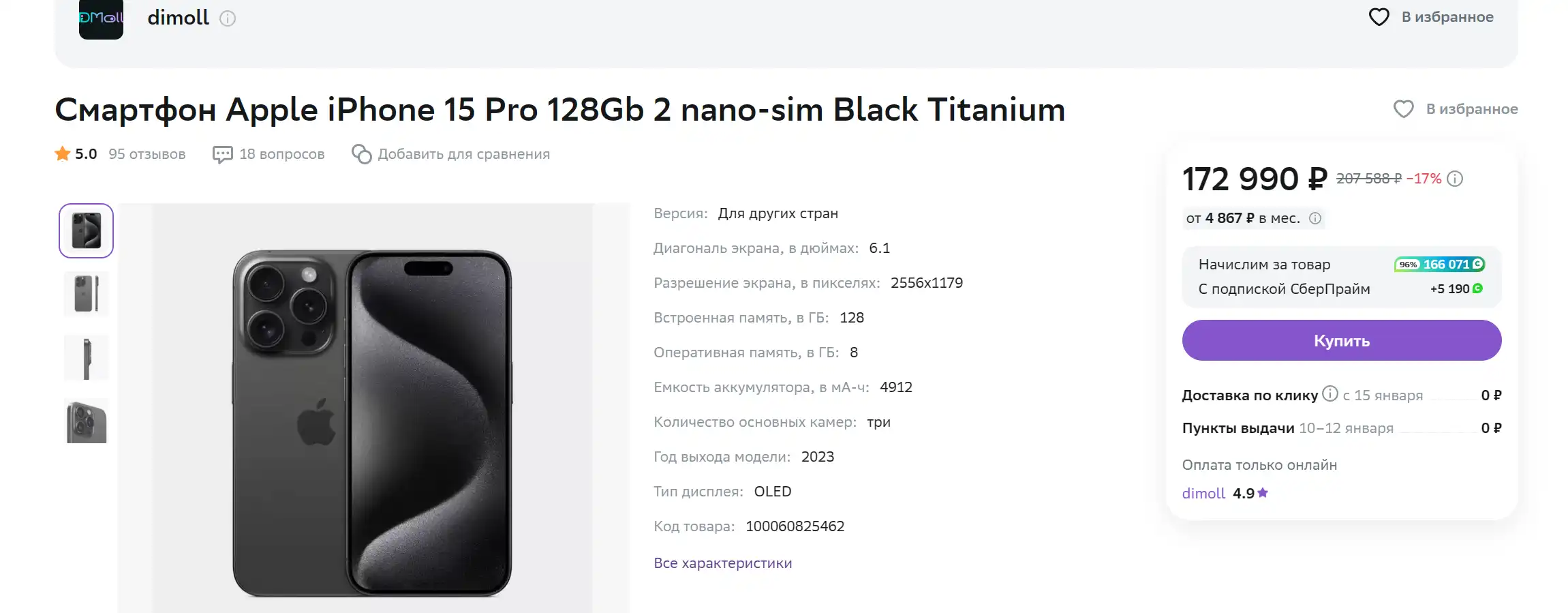
Task: Open monthly payment info icon
Action: 1315,218
